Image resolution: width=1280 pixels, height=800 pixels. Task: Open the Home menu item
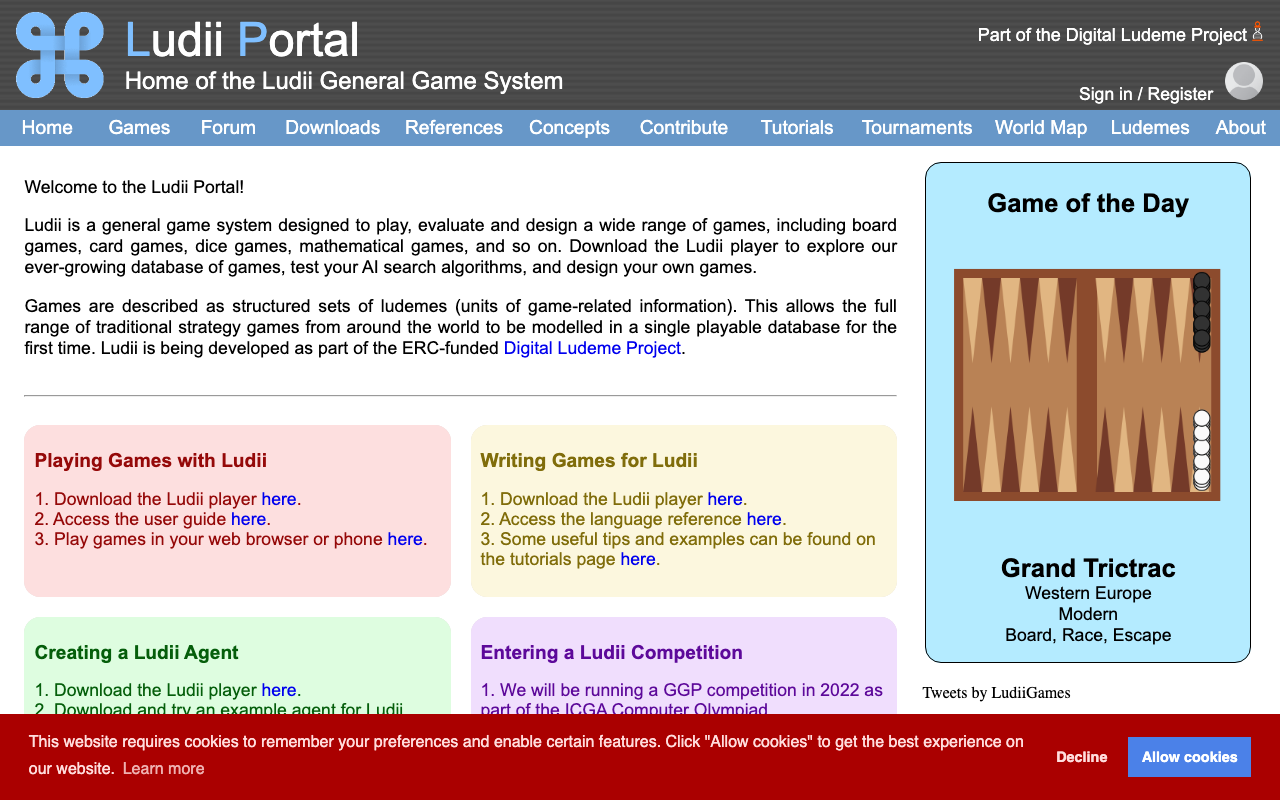[x=47, y=128]
